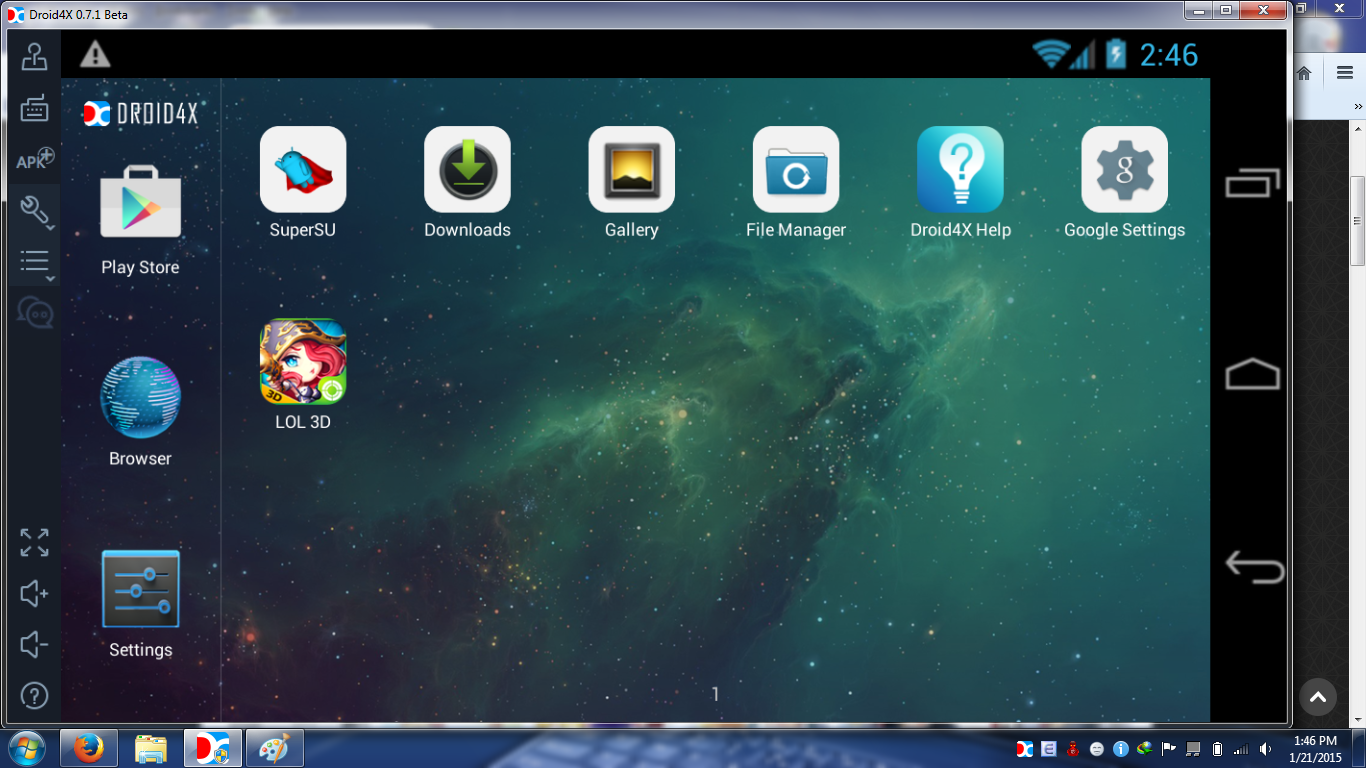Click the battery charging icon in Android bar
The image size is (1366, 768).
(x=1116, y=54)
